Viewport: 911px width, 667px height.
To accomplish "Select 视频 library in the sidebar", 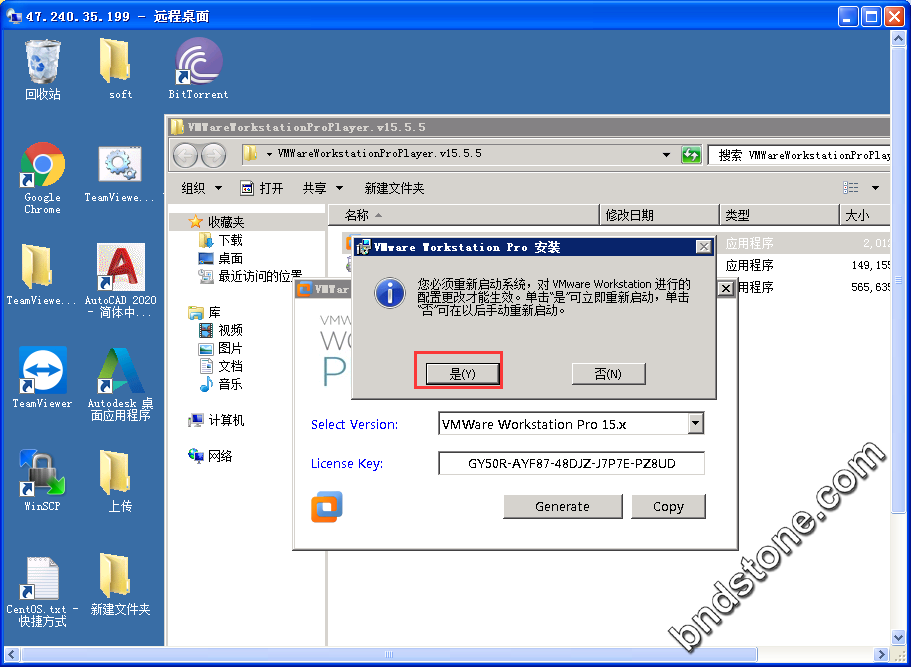I will tap(221, 330).
